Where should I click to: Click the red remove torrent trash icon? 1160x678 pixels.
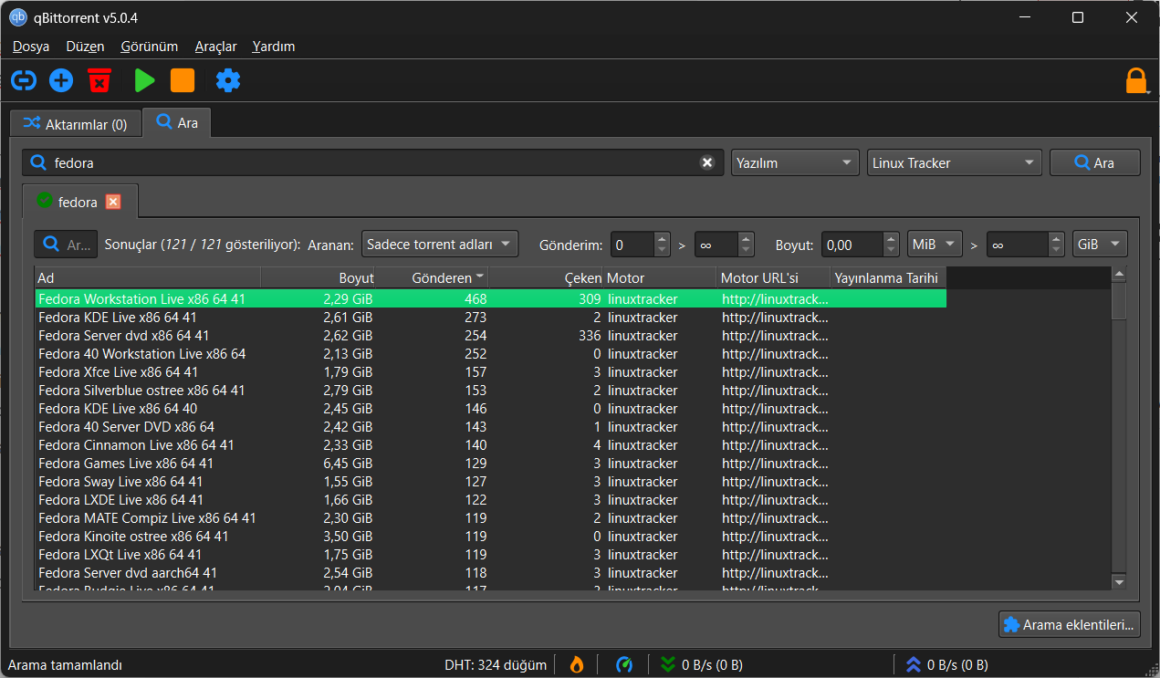(x=99, y=80)
